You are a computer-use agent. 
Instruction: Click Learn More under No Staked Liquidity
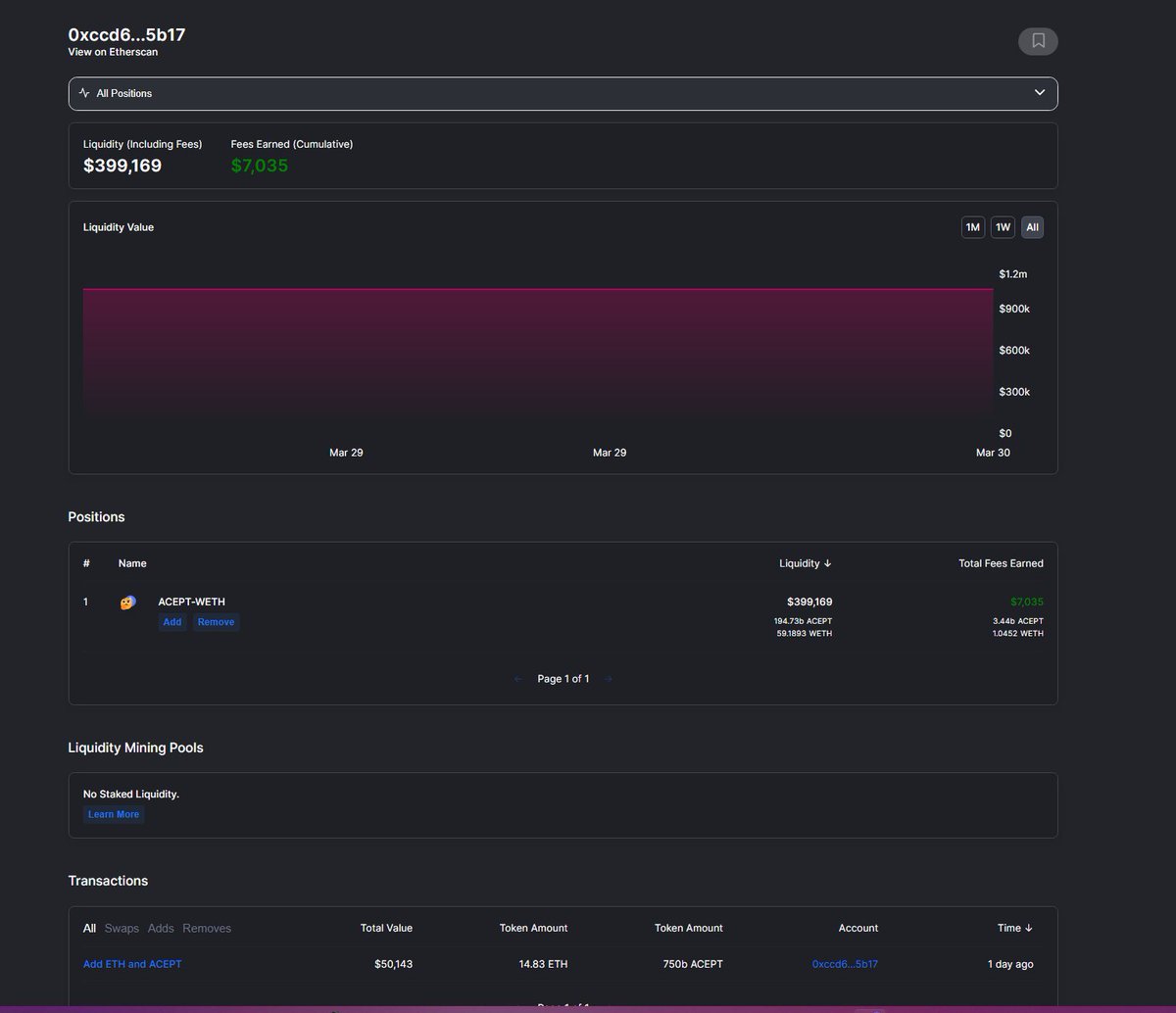[114, 814]
